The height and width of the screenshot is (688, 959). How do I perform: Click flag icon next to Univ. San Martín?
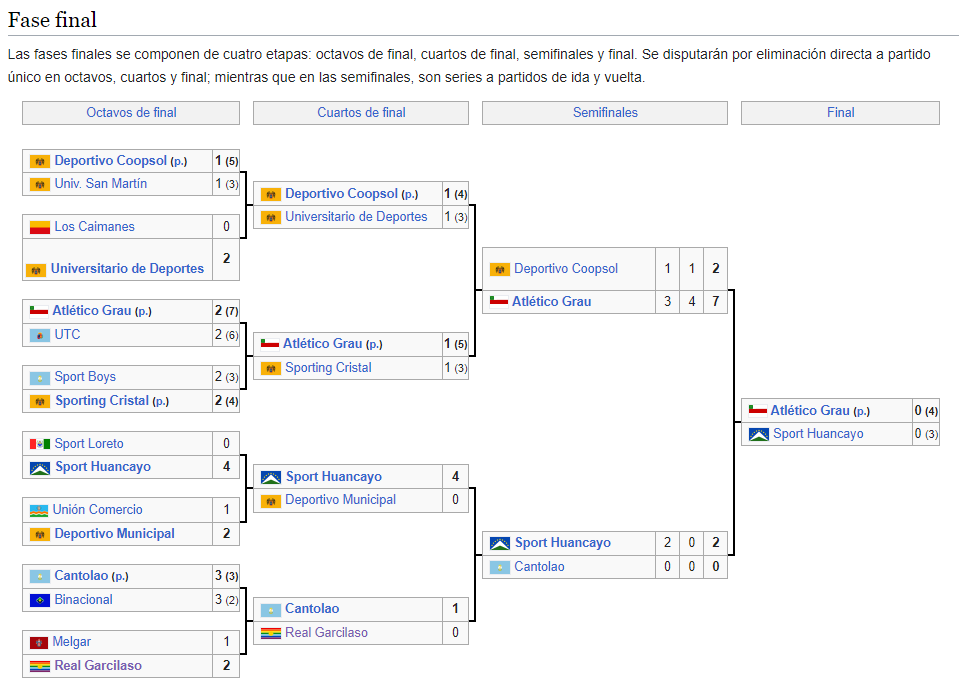click(40, 185)
